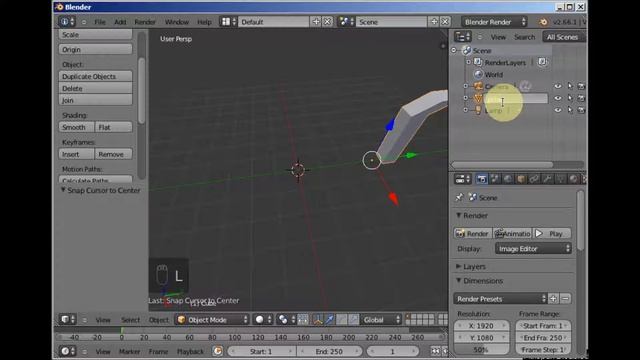
Task: Click the screen layout browse icon
Action: tap(228, 22)
